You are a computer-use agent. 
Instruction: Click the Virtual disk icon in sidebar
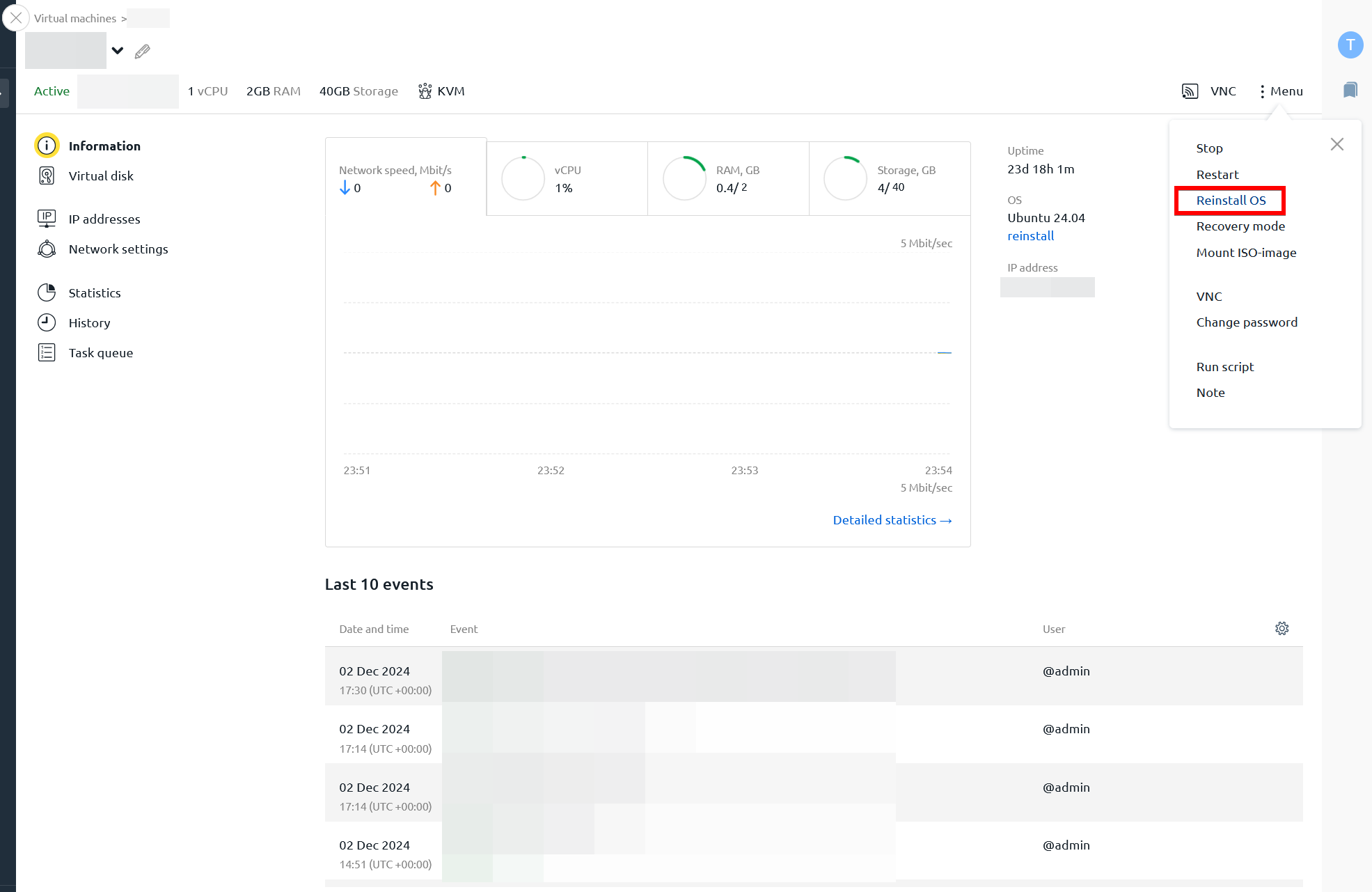tap(45, 176)
